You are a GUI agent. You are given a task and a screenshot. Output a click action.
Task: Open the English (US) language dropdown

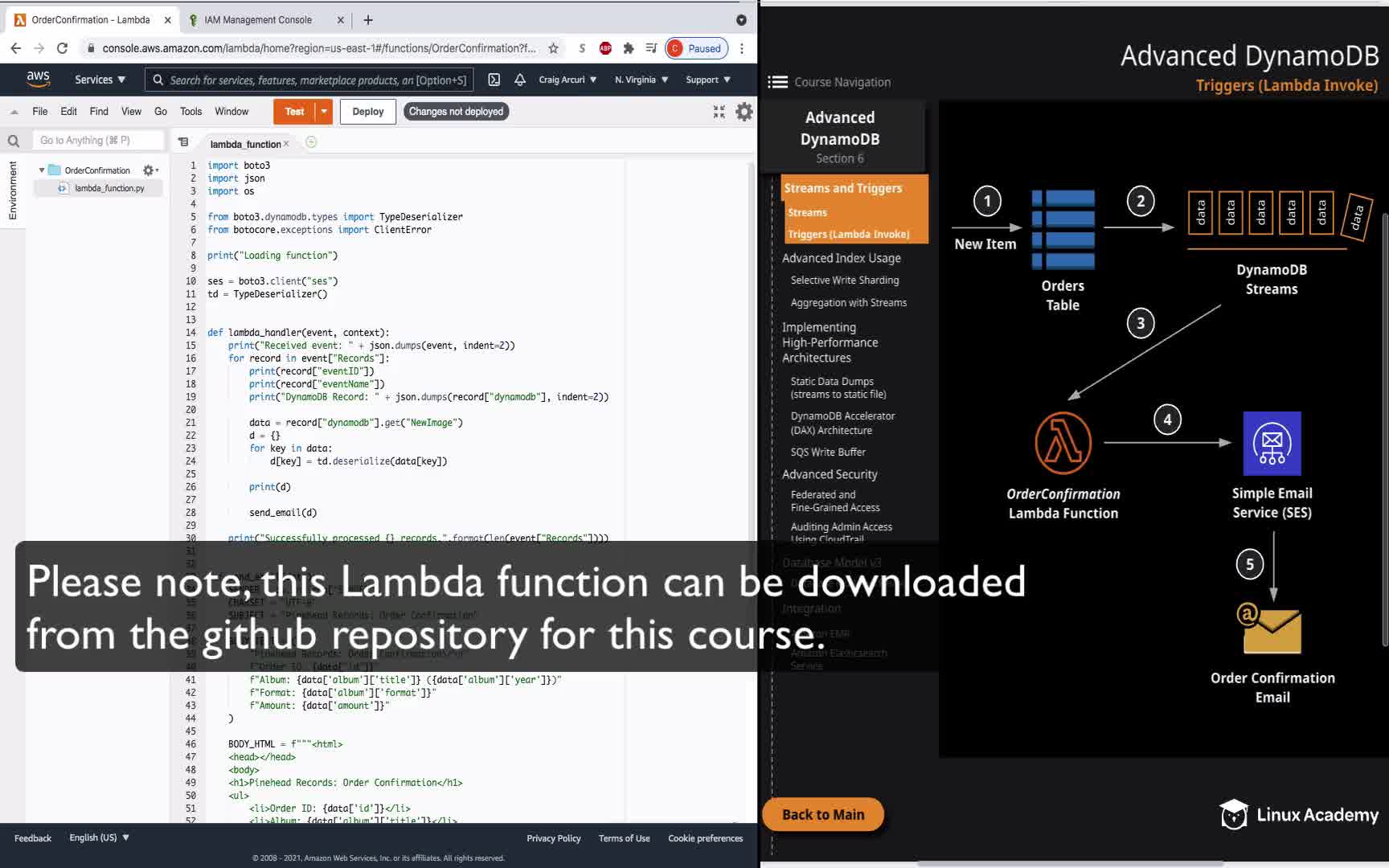100,837
